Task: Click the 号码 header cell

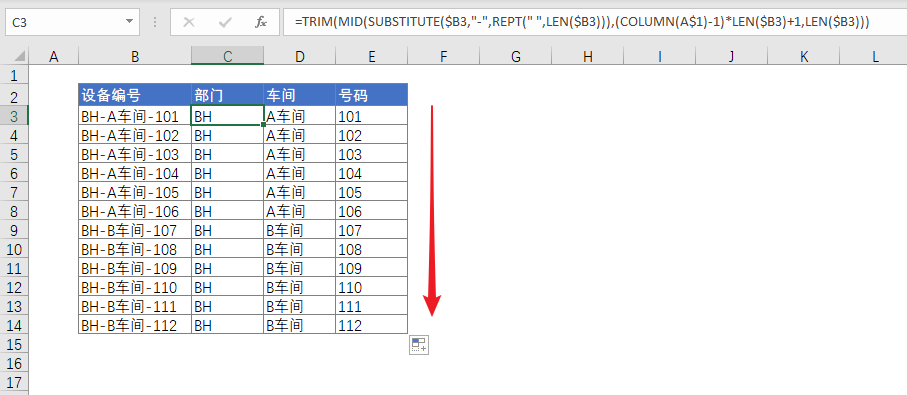Action: click(371, 94)
